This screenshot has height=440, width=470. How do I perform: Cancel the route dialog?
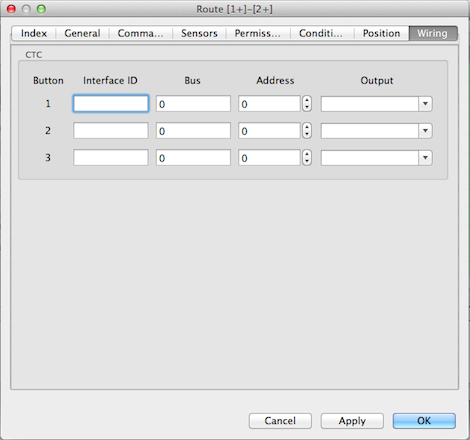click(x=280, y=421)
